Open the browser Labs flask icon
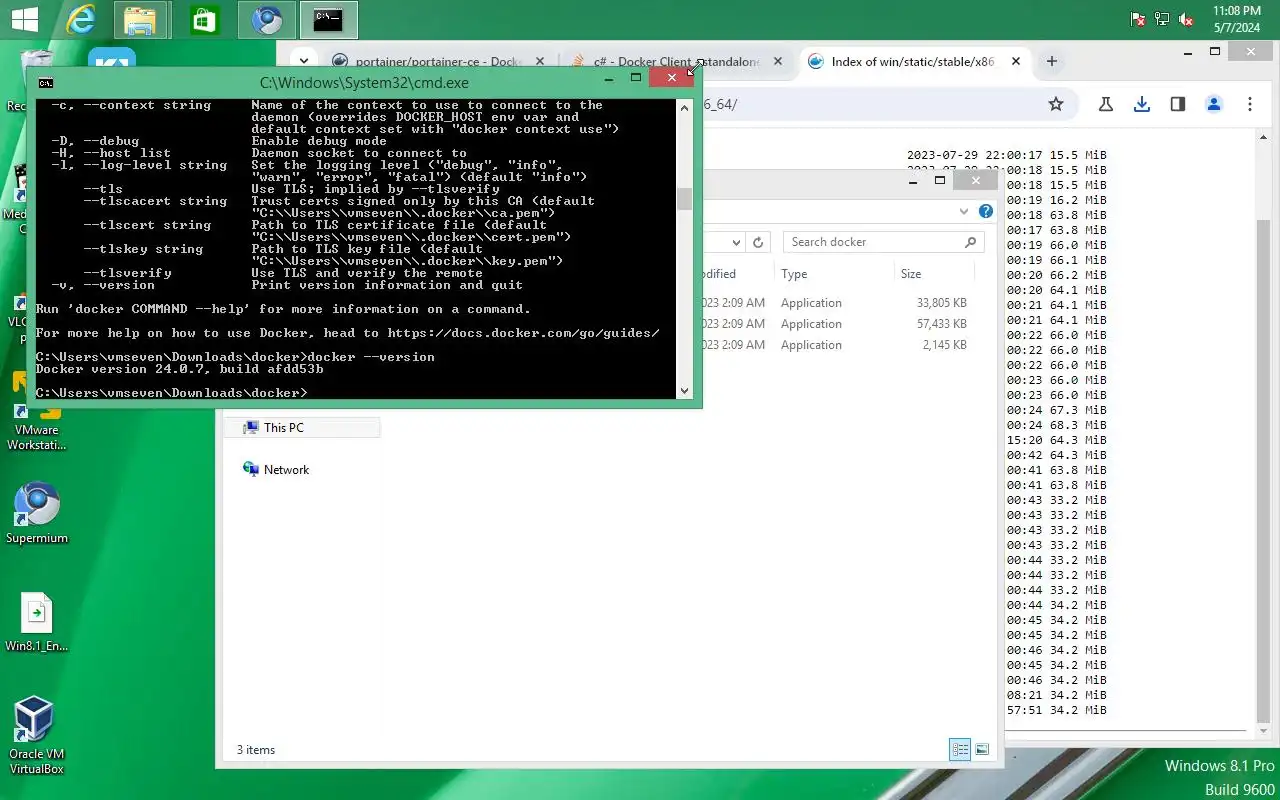 tap(1106, 104)
